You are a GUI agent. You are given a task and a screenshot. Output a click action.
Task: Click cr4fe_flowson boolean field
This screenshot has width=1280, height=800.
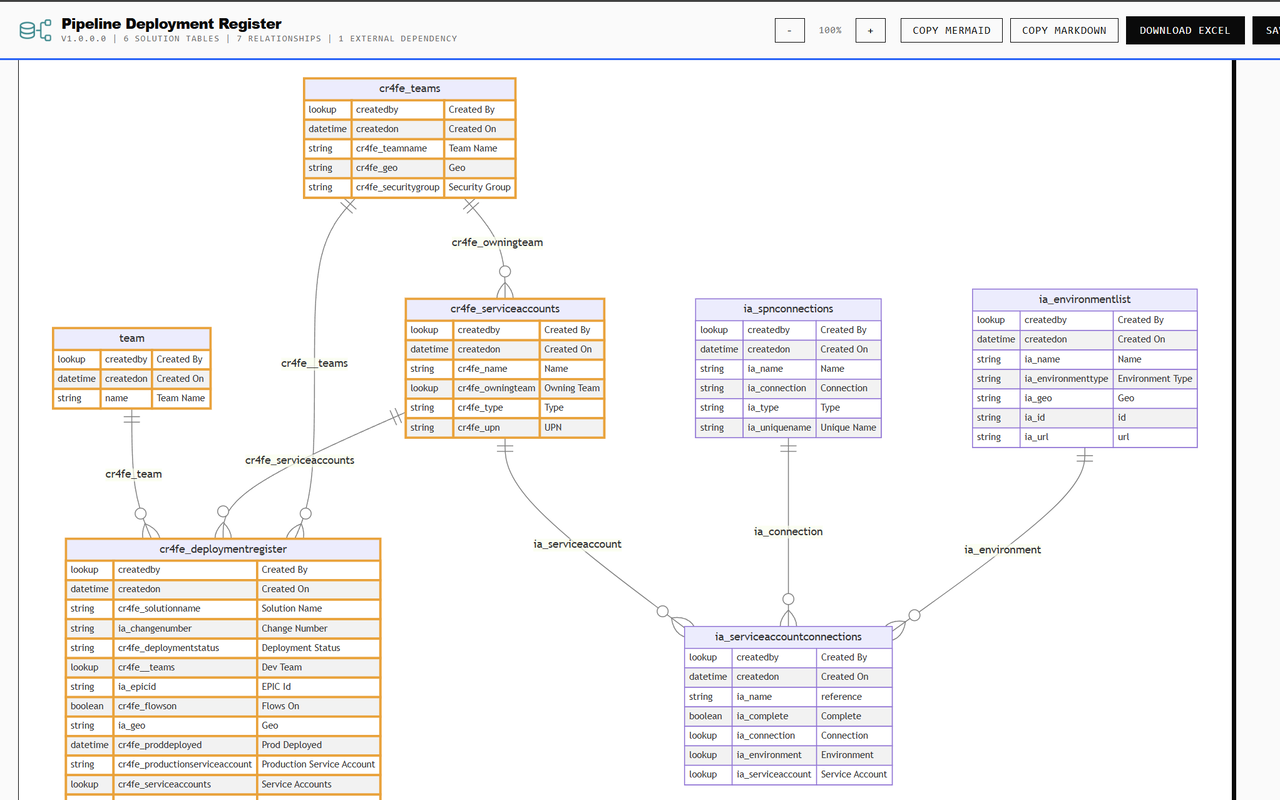185,706
